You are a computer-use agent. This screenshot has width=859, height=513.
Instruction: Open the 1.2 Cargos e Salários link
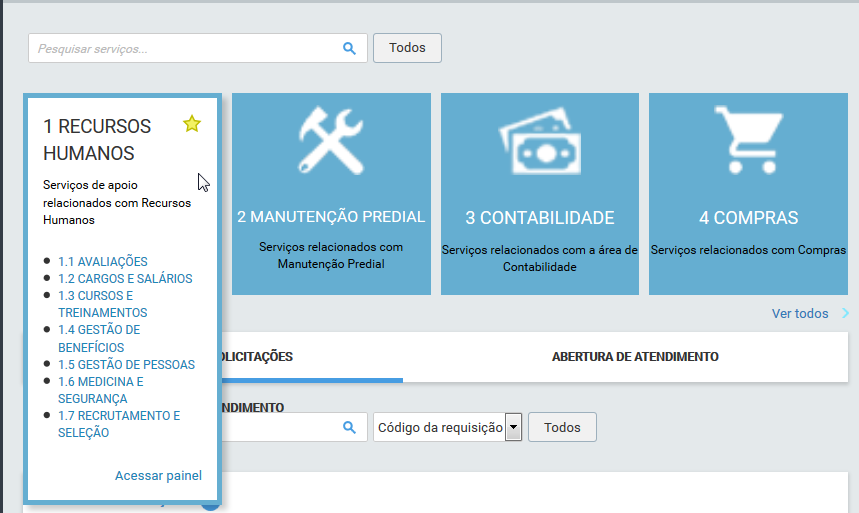[125, 279]
